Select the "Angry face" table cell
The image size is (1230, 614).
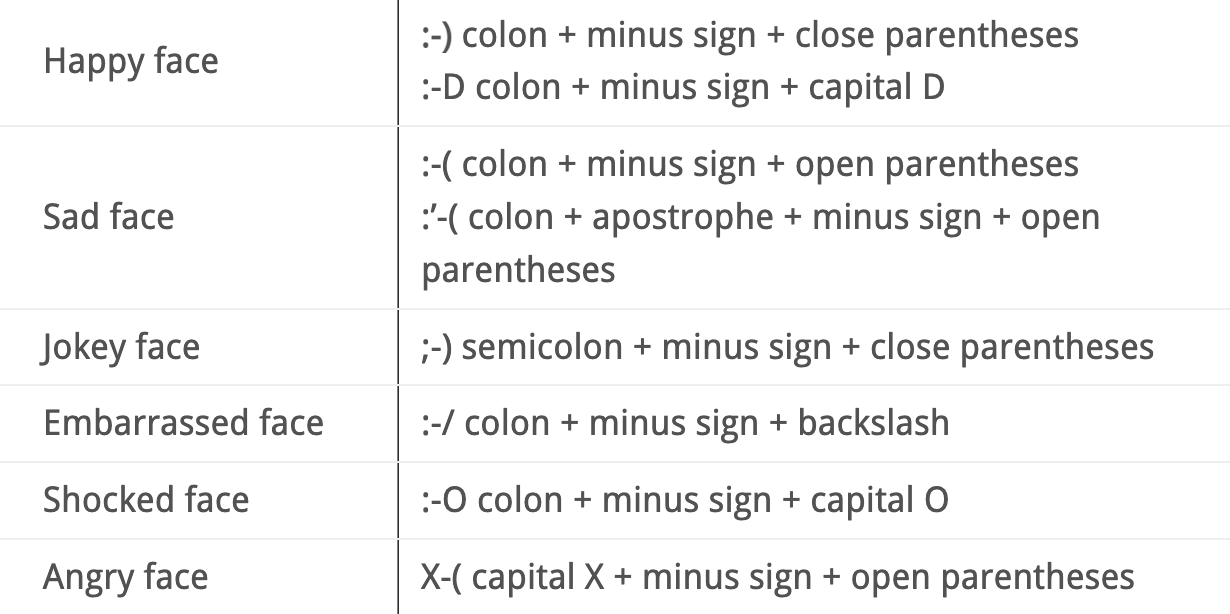125,577
